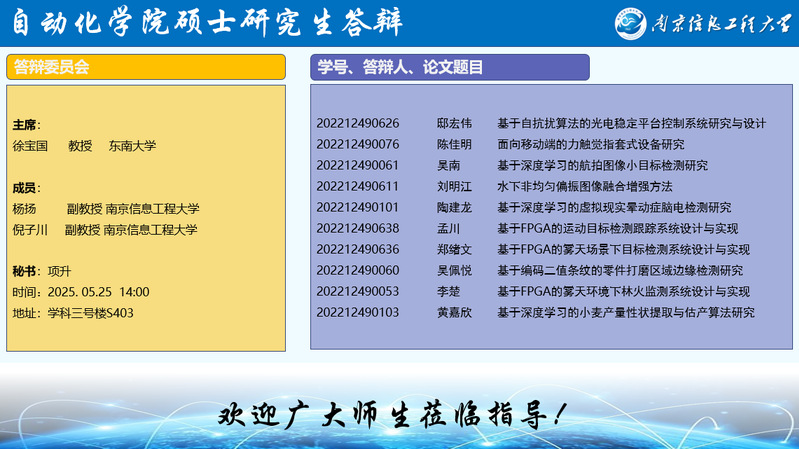The height and width of the screenshot is (449, 799).
Task: Click the thesis title 水下非均匀偏振图像融合增强方法
Action: (x=585, y=187)
